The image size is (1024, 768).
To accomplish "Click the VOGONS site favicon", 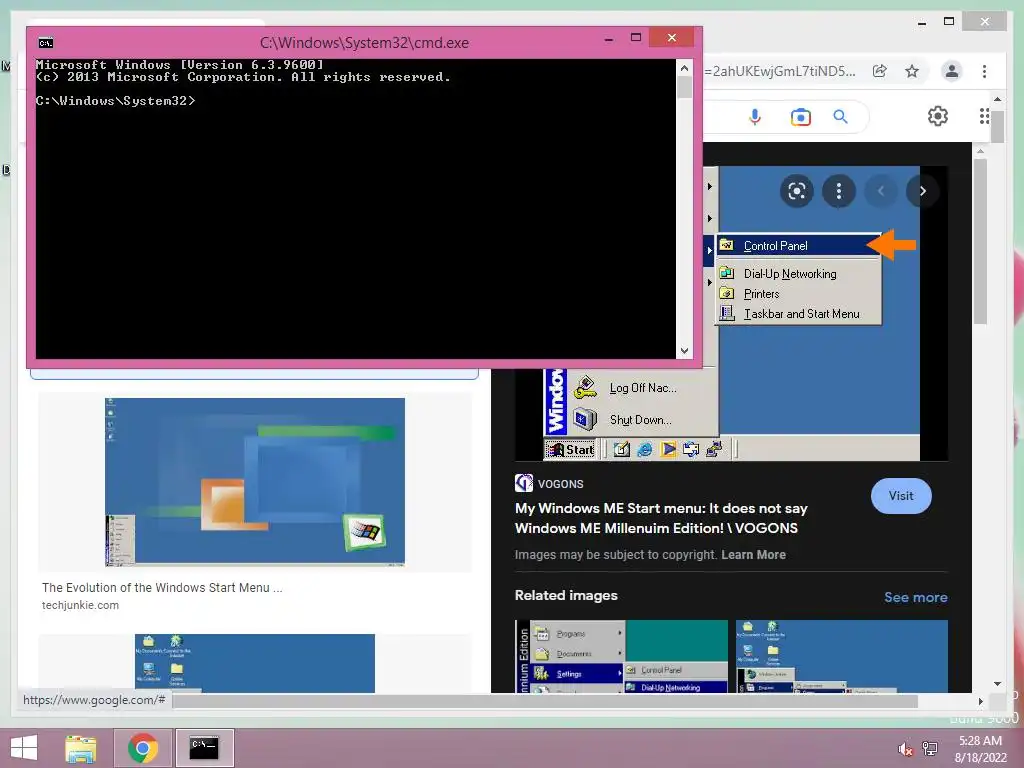I will click(524, 483).
